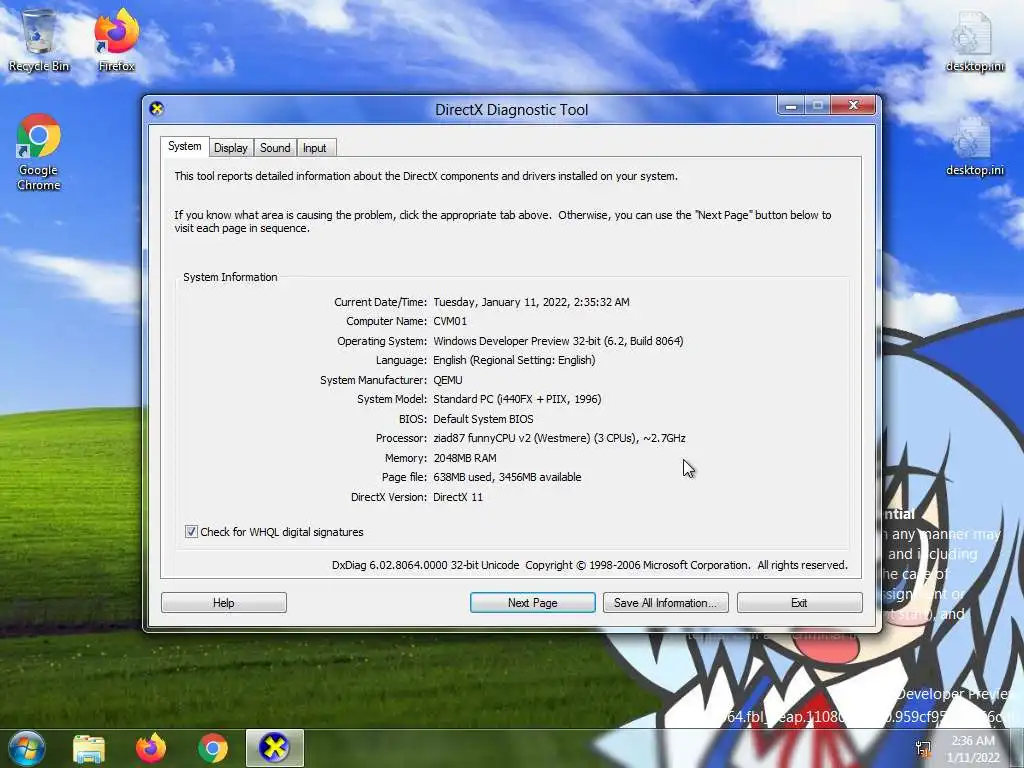Launch Chrome from the taskbar
The image size is (1024, 768).
pyautogui.click(x=213, y=748)
